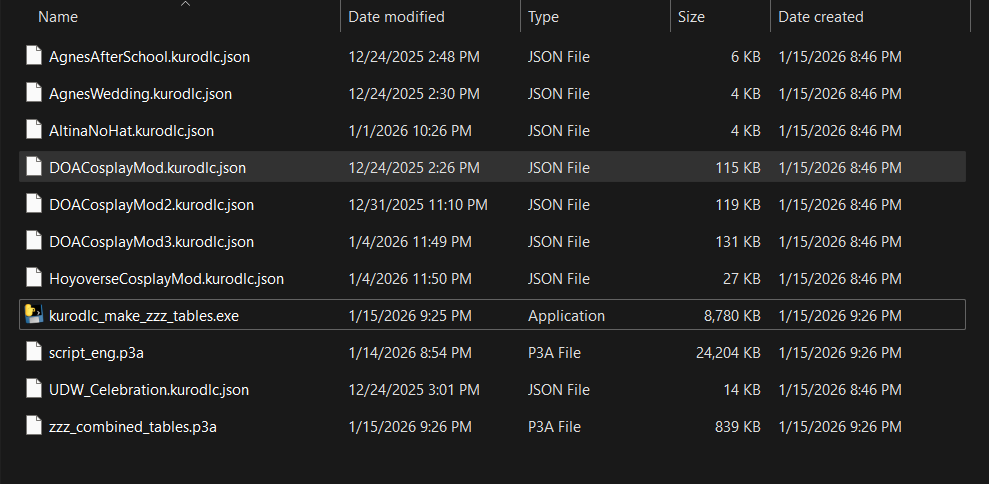Click the 1/14/2026 8:54 PM modified date
This screenshot has width=989, height=484.
pyautogui.click(x=410, y=353)
